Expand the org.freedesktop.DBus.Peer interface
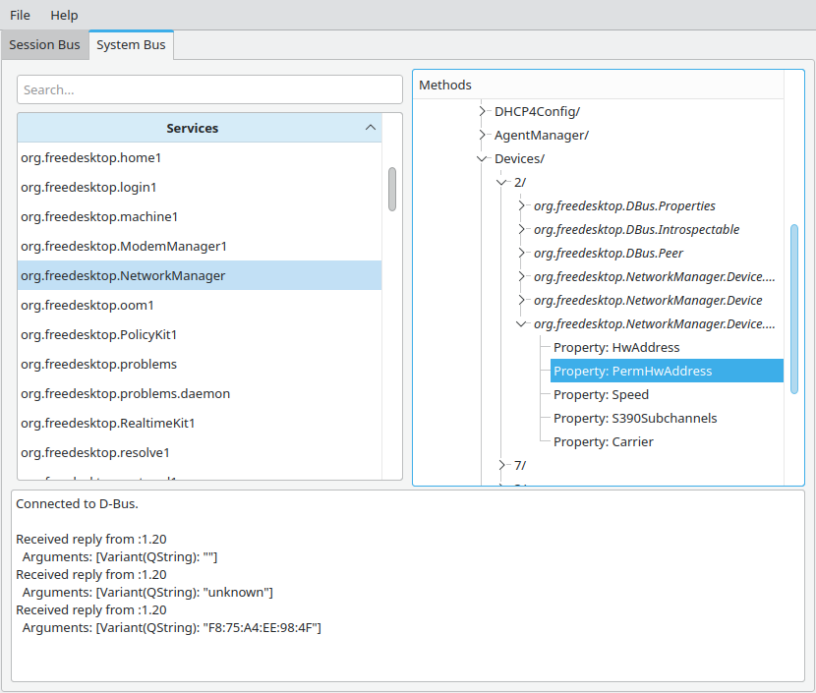The image size is (816, 693). (522, 253)
